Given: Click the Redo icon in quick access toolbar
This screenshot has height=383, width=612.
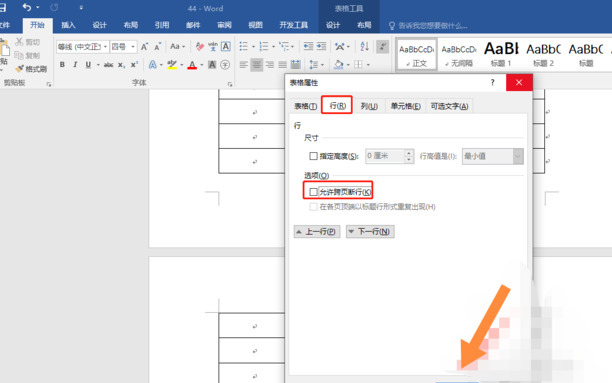Looking at the screenshot, I should coord(54,7).
